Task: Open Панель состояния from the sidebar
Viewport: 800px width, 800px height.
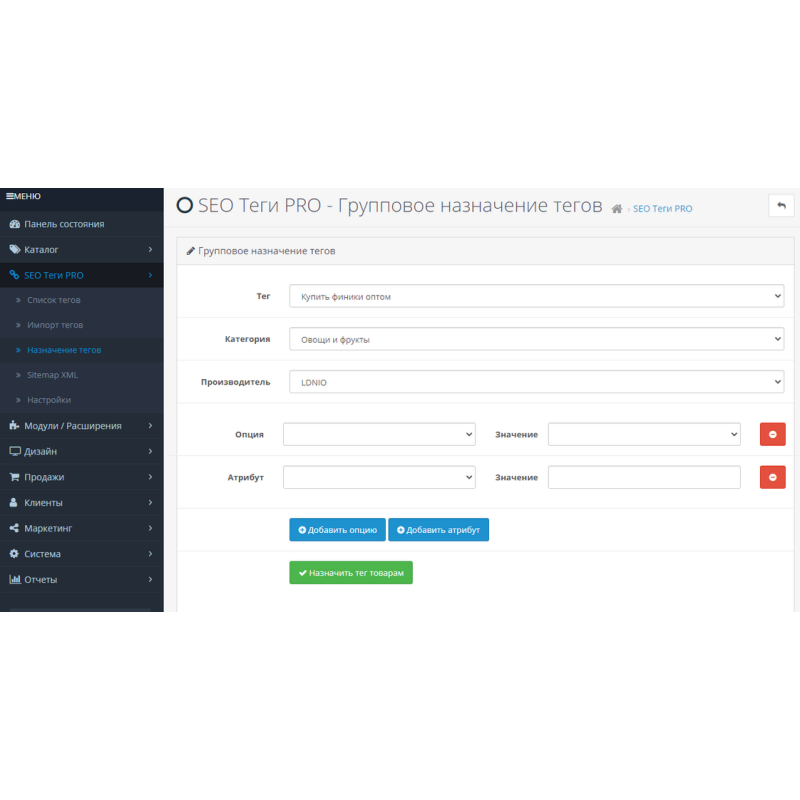Action: [x=64, y=224]
